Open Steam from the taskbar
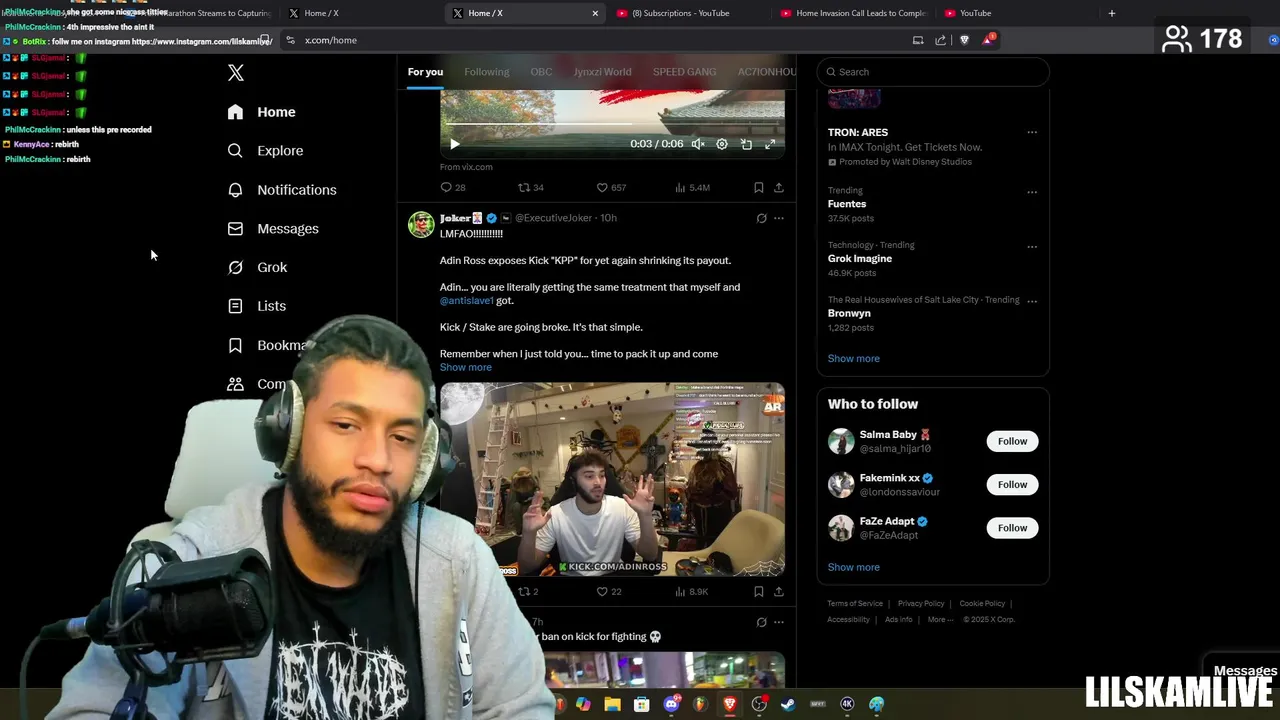The width and height of the screenshot is (1280, 720). [x=788, y=704]
